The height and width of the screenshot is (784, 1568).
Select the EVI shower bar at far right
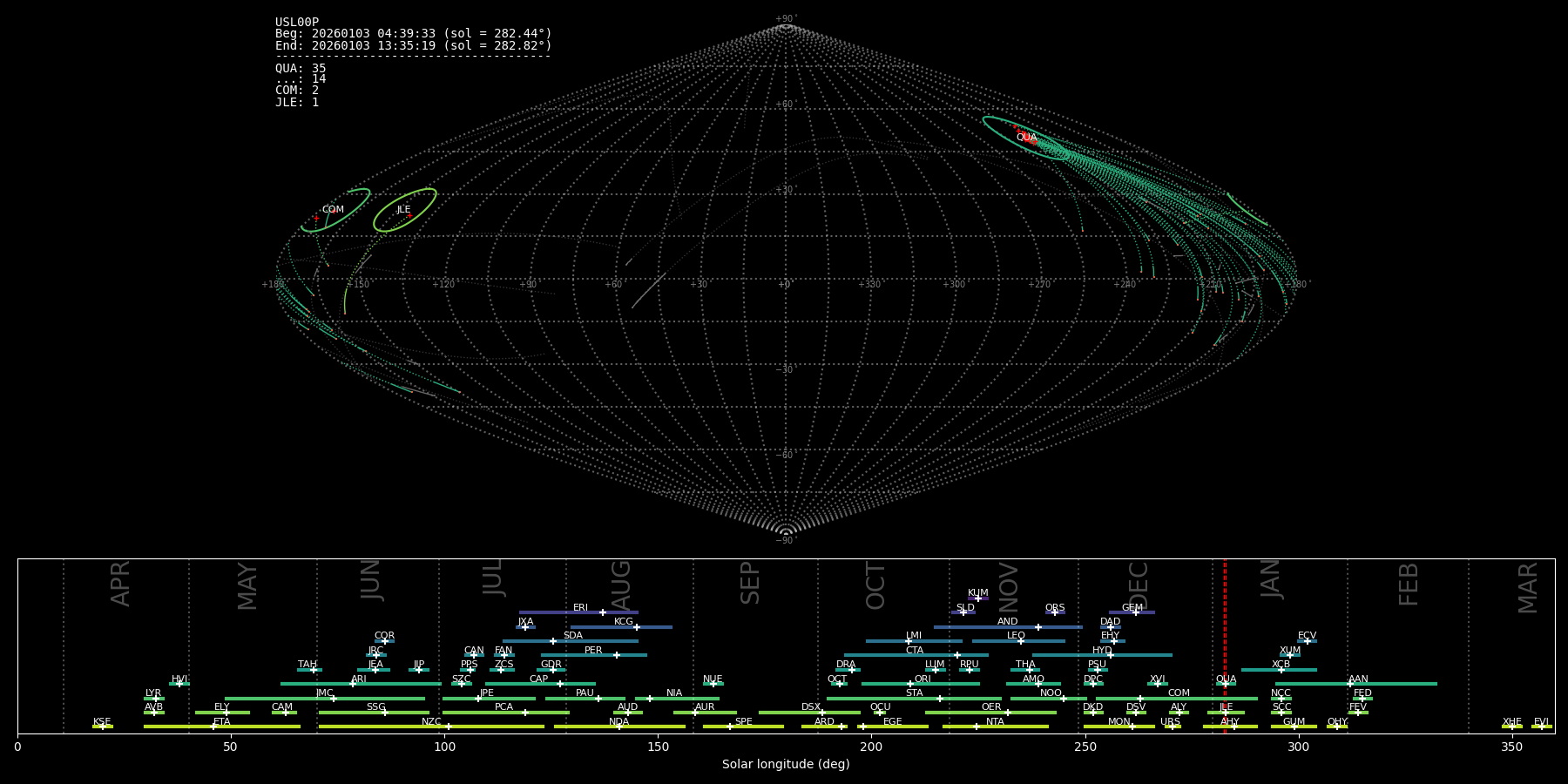point(1542,727)
